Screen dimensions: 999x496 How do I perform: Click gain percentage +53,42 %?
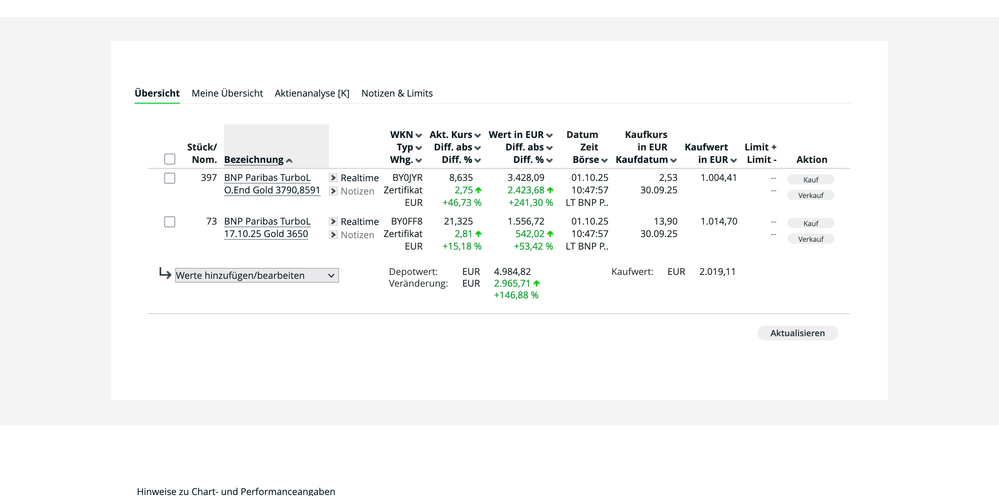click(532, 246)
